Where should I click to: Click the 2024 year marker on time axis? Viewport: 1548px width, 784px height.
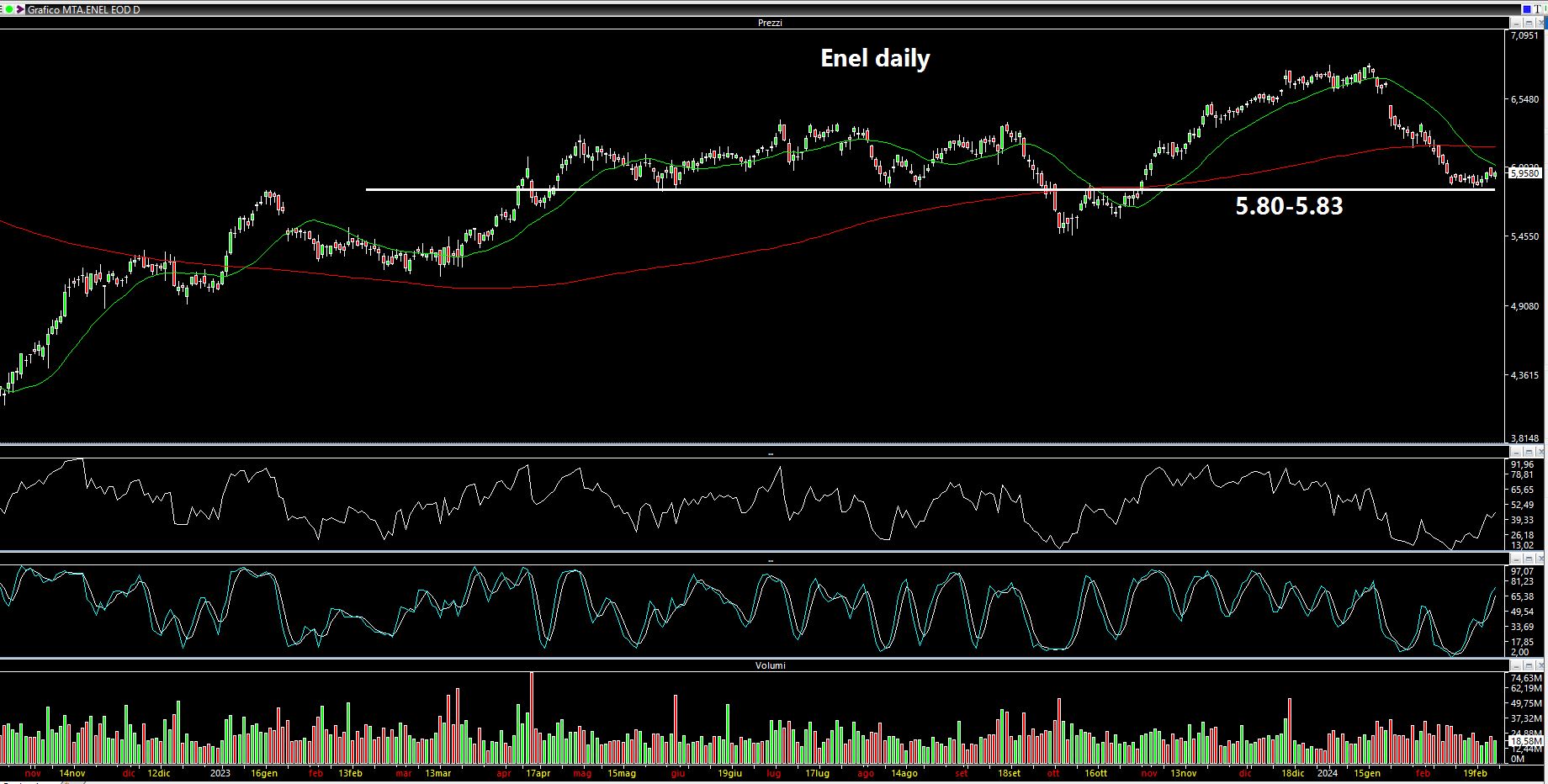click(x=1327, y=773)
